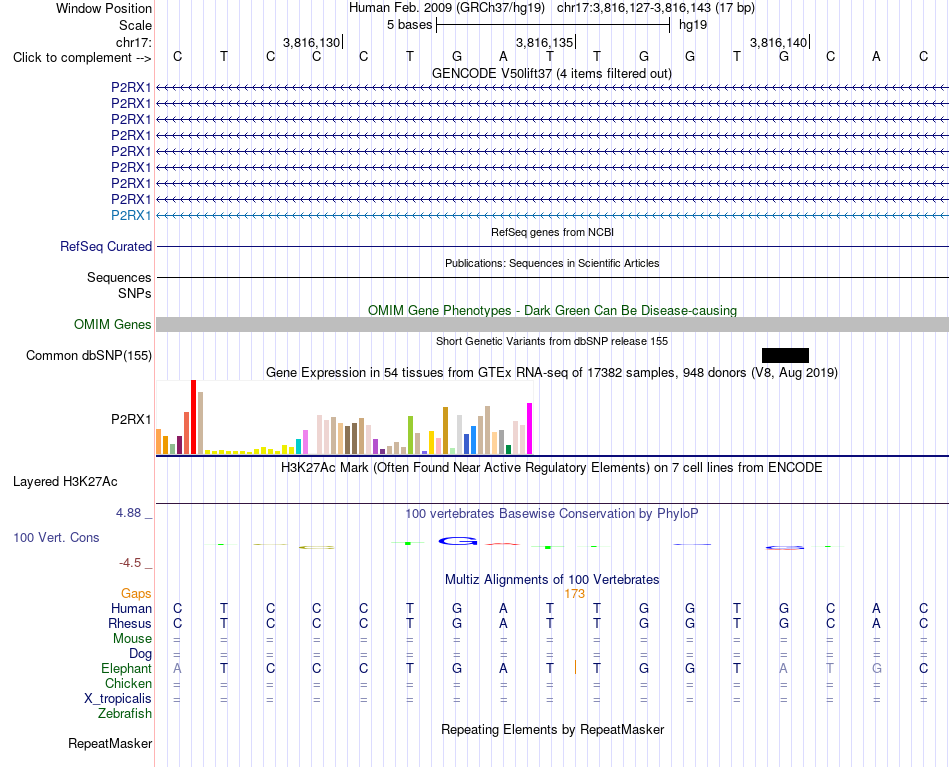The height and width of the screenshot is (767, 950).
Task: Click the orange 173 gap count
Action: [x=574, y=594]
